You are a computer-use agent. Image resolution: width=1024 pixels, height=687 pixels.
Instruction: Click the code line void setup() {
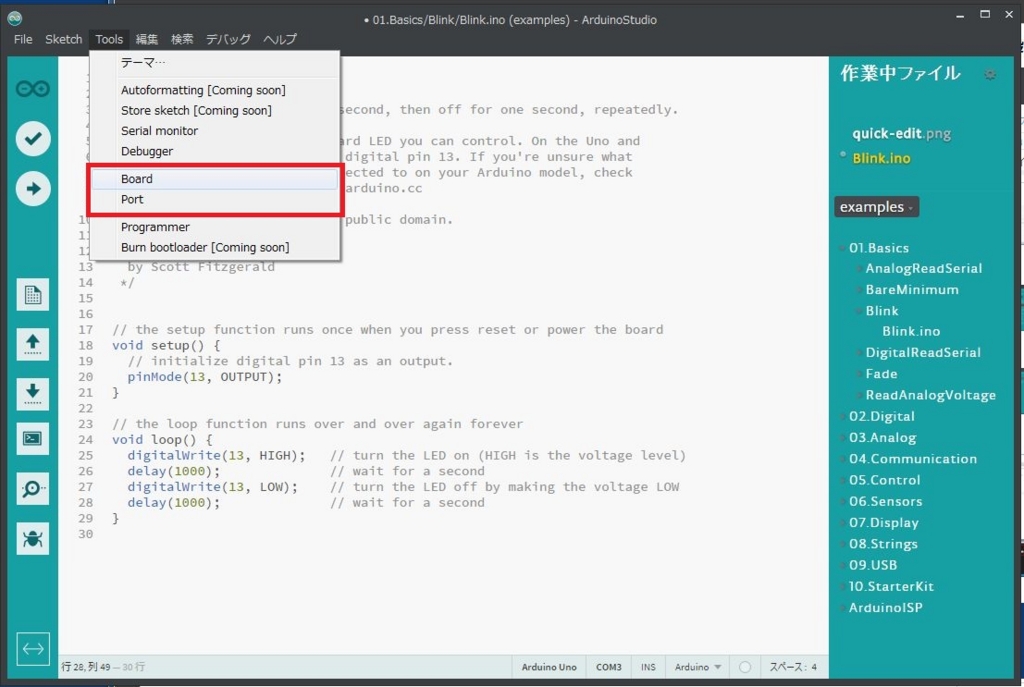click(x=166, y=345)
